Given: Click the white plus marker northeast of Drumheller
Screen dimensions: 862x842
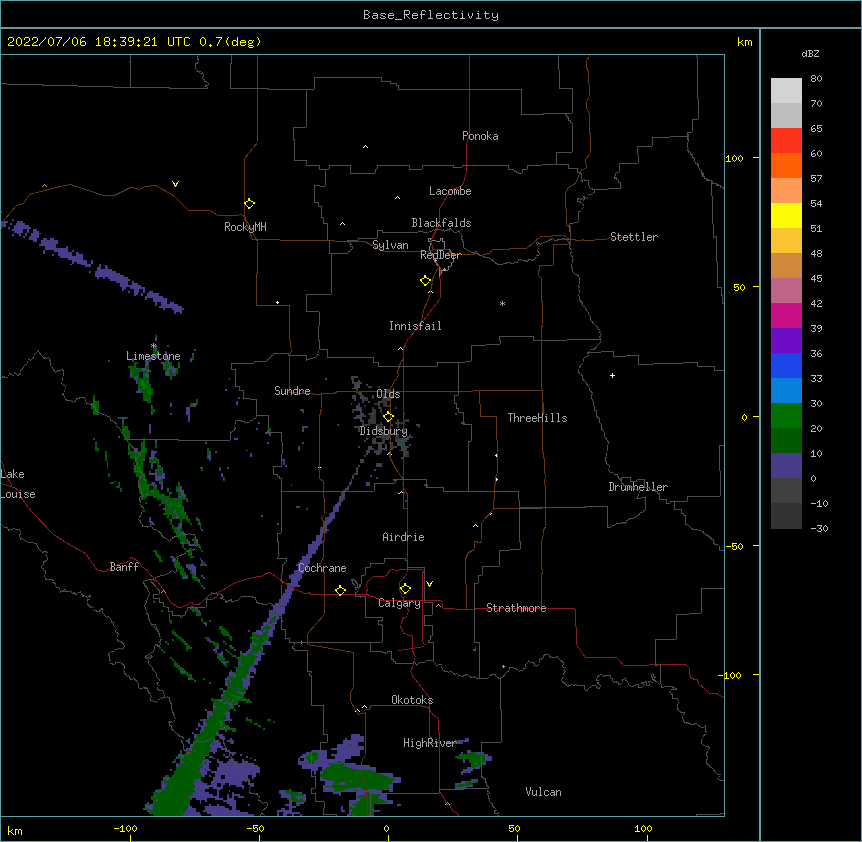Looking at the screenshot, I should click(612, 375).
